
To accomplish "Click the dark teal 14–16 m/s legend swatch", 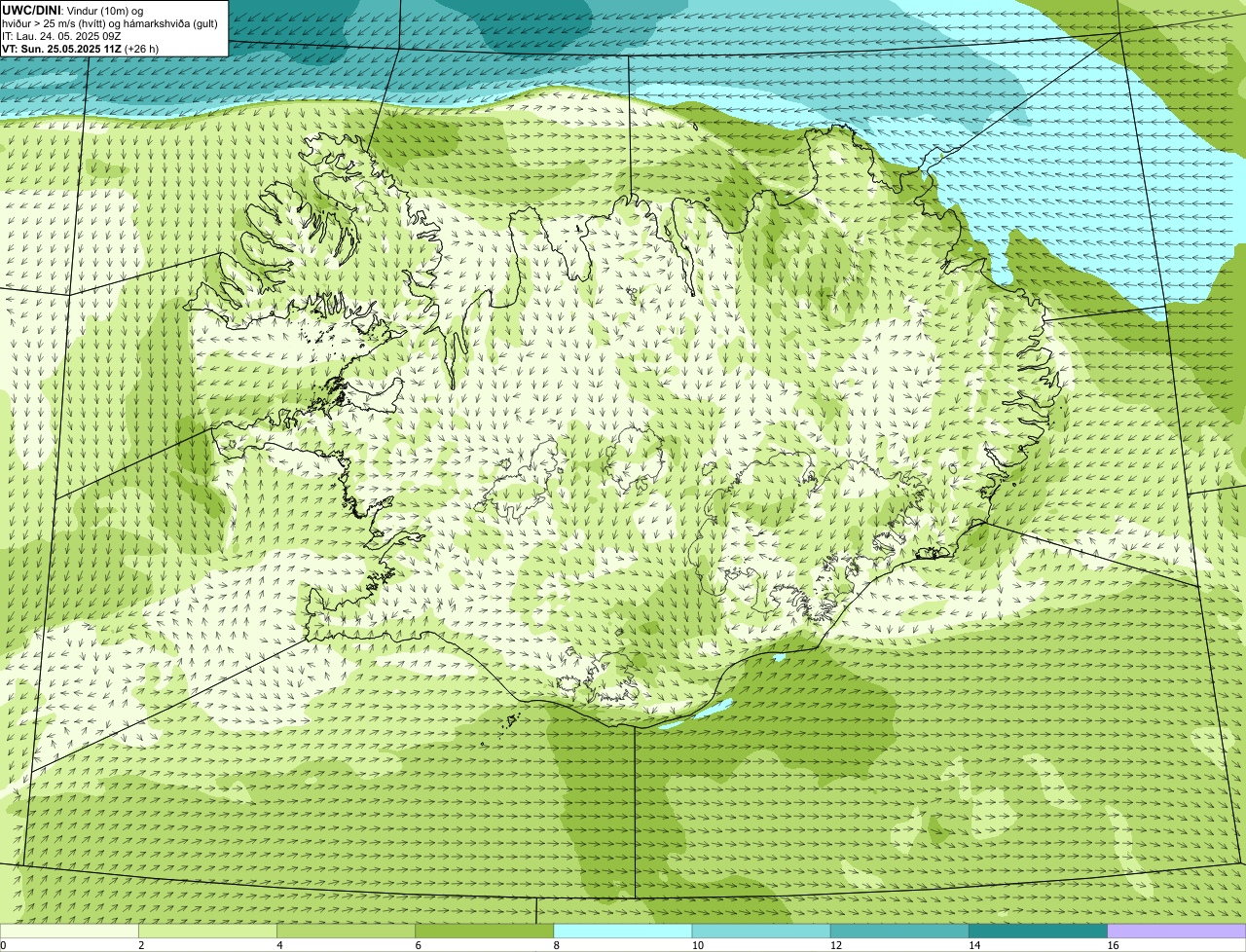I will 1038,931.
